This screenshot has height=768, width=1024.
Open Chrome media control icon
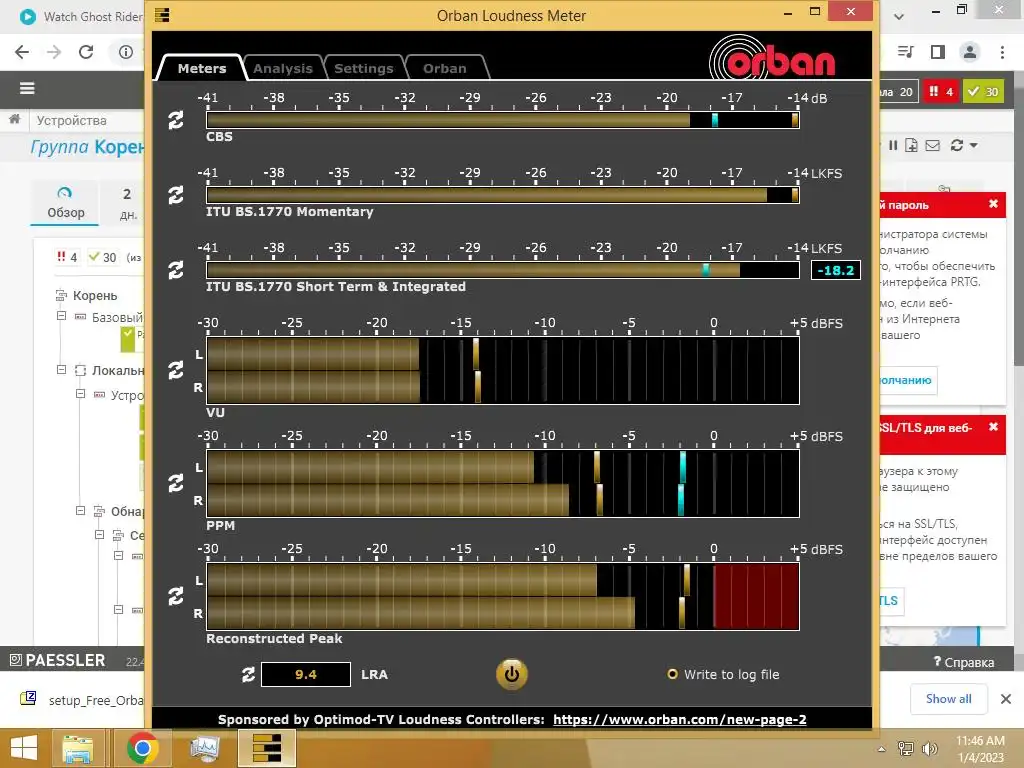(x=906, y=52)
